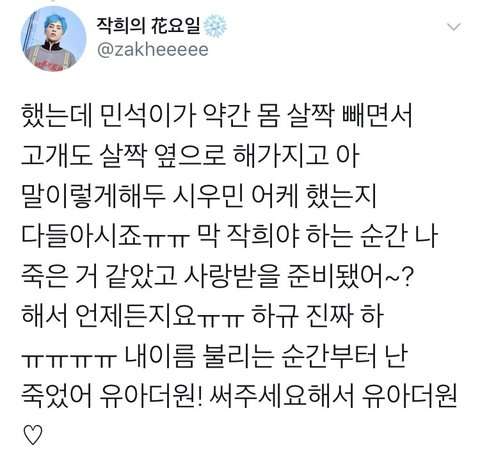Click the white heart emoji ending the tweet
The width and height of the screenshot is (480, 454).
[33, 435]
